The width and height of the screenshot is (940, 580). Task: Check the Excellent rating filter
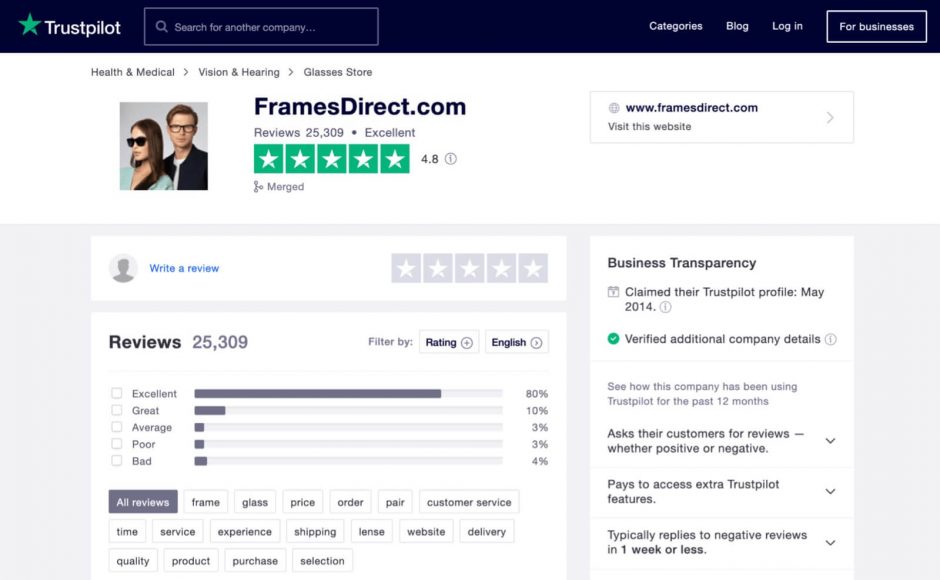click(x=116, y=394)
